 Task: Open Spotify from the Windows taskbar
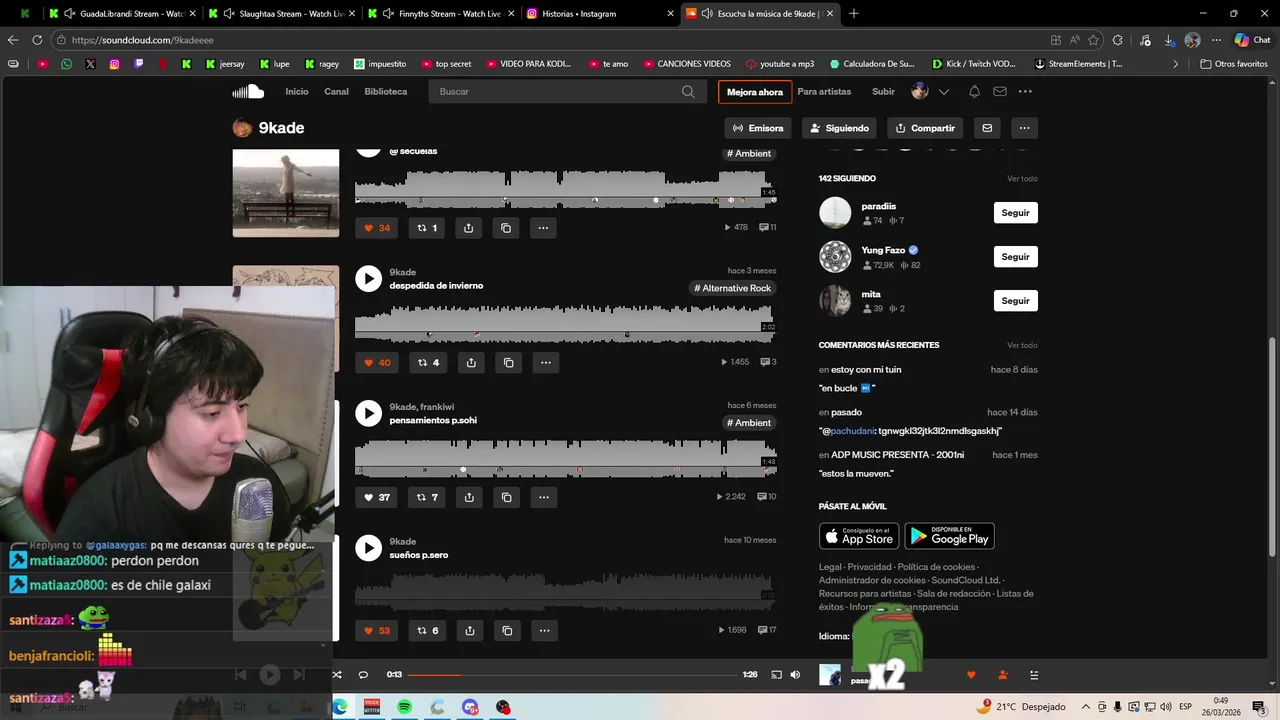(x=404, y=707)
